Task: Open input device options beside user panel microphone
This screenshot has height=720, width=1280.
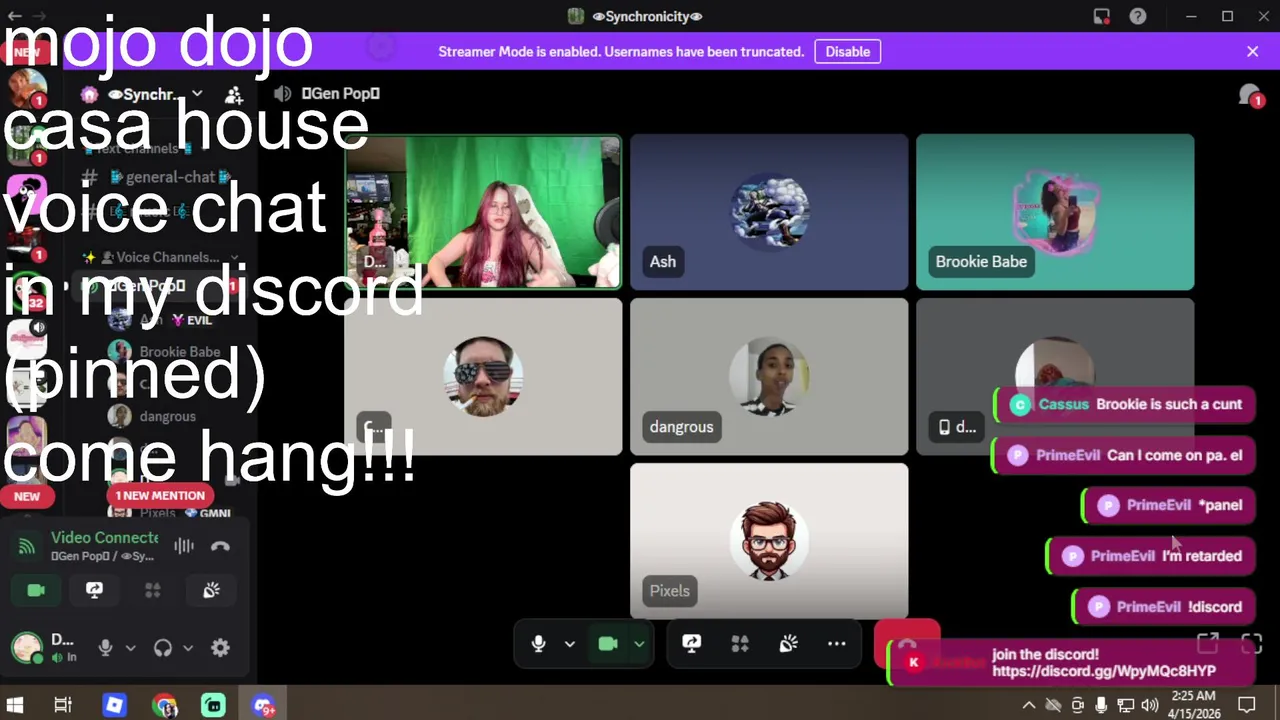Action: [130, 648]
